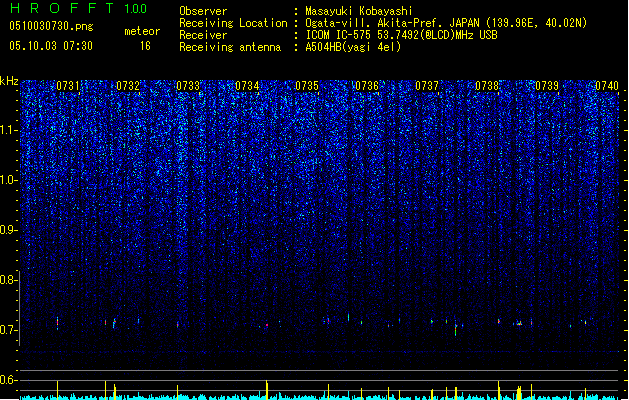Click the 1.0 frequency axis label

(x=8, y=180)
